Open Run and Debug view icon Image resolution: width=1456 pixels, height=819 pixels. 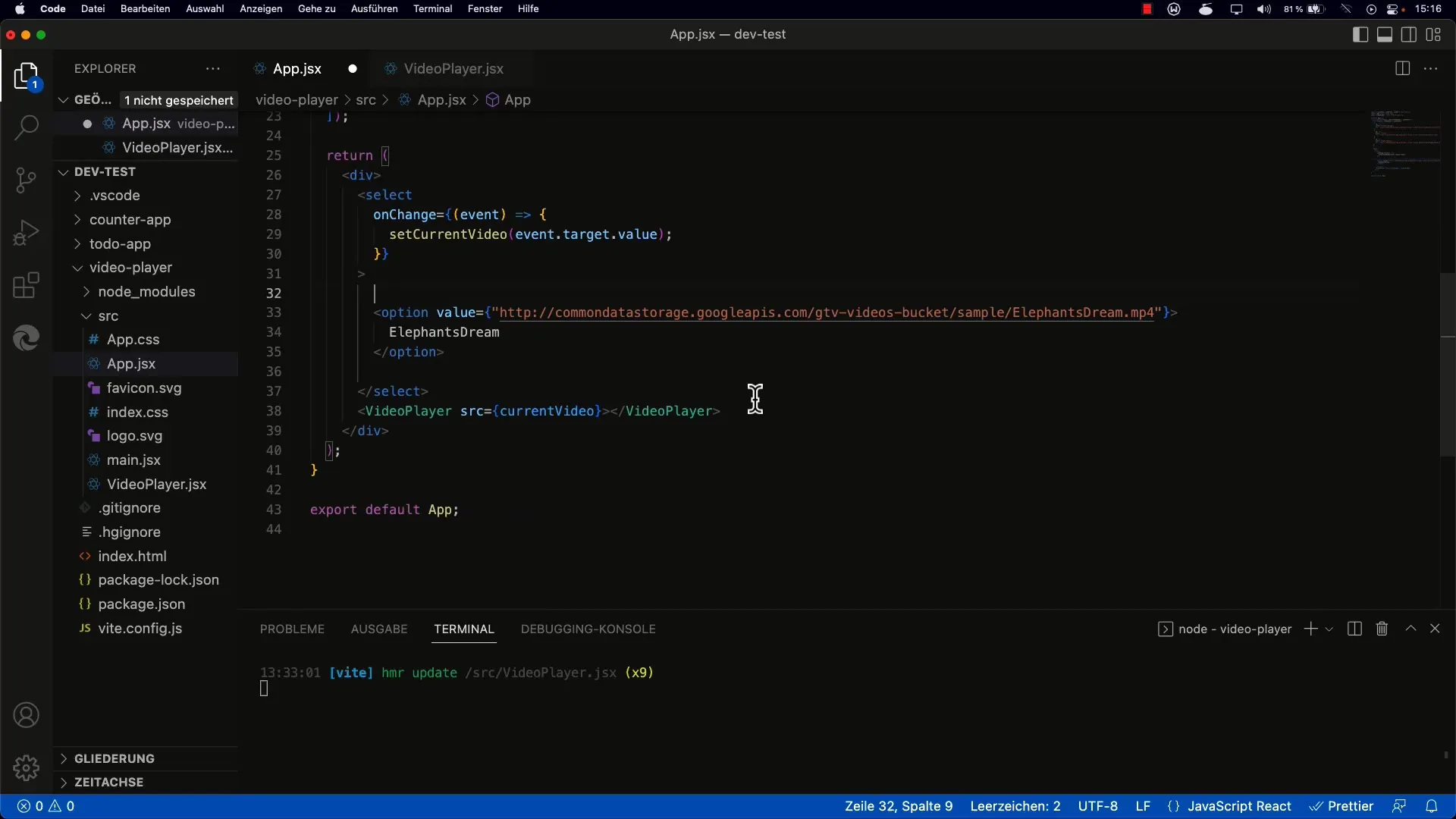[x=27, y=233]
